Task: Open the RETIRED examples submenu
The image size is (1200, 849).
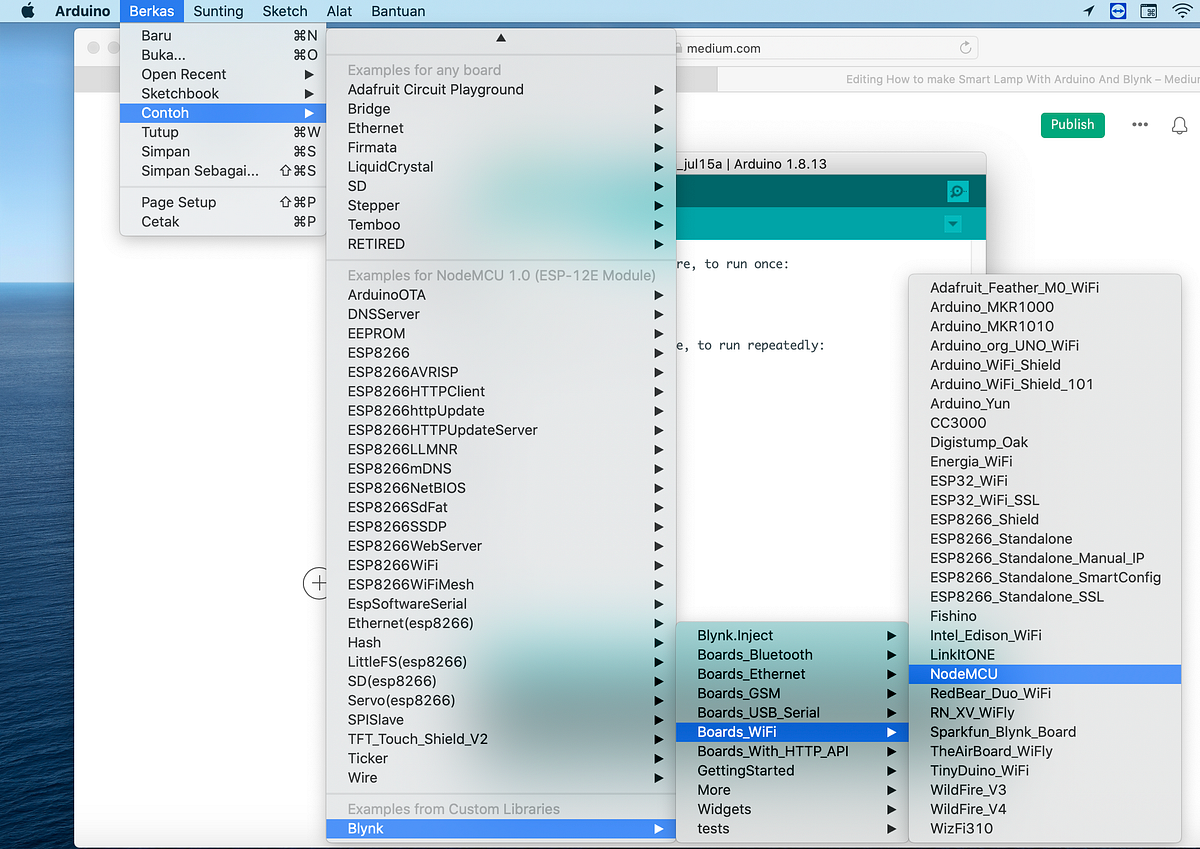Action: (501, 244)
